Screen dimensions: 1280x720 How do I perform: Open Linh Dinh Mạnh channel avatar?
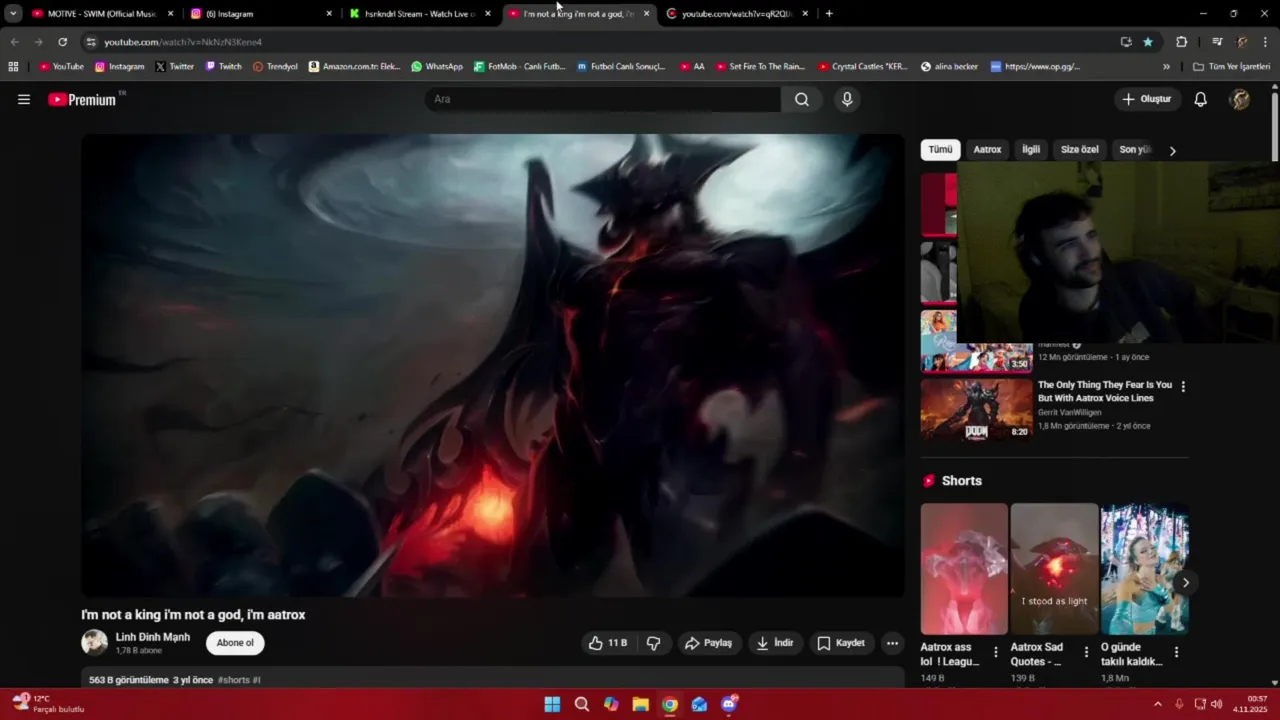[94, 642]
